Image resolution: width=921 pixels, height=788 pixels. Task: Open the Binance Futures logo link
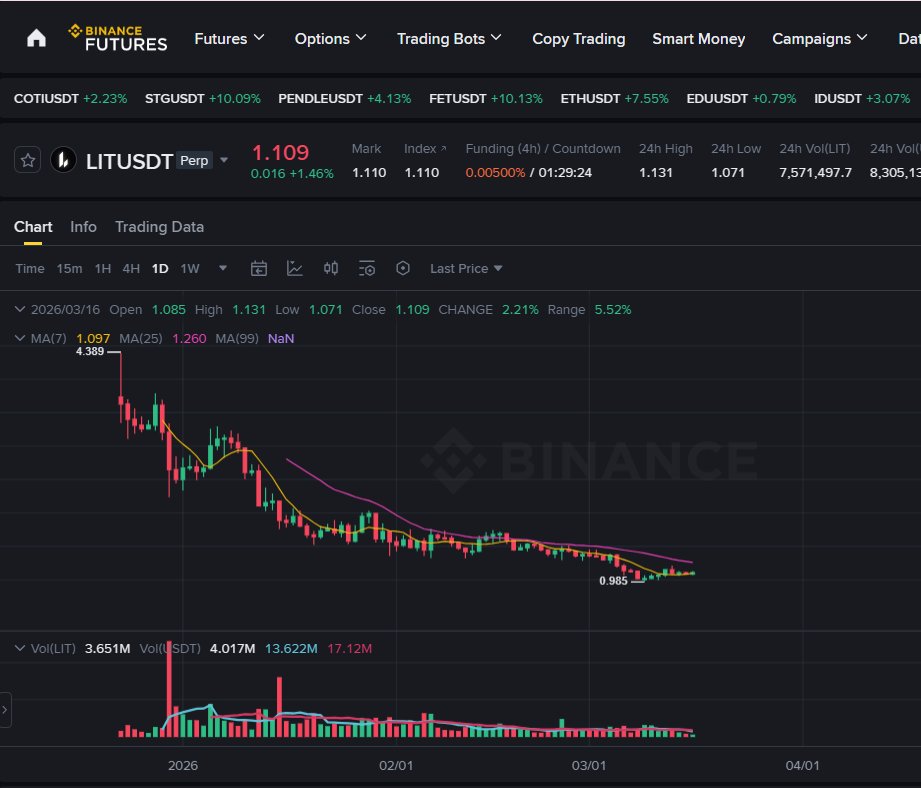117,39
